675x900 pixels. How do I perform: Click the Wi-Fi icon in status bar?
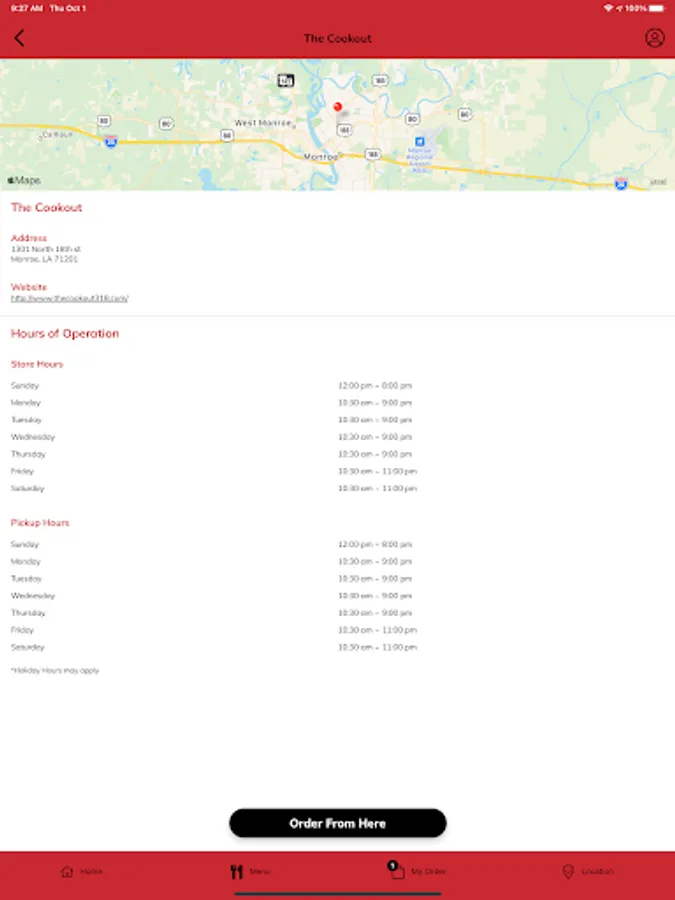click(608, 8)
